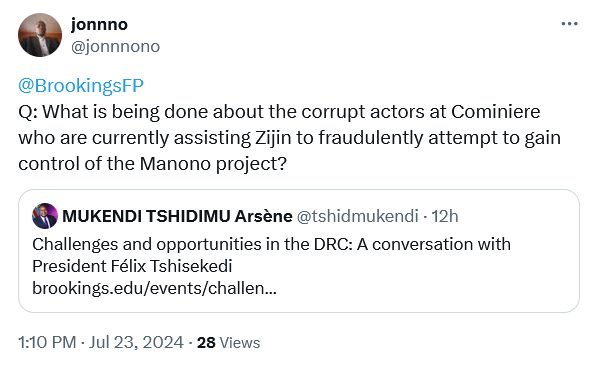Click the tweet line starting 'Q: What is being done'
Image resolution: width=598 pixels, height=368 pixels.
(x=279, y=112)
